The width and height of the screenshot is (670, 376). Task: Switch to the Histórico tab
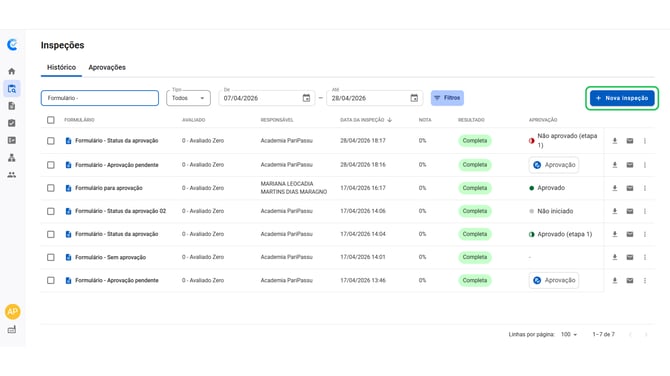click(x=62, y=68)
